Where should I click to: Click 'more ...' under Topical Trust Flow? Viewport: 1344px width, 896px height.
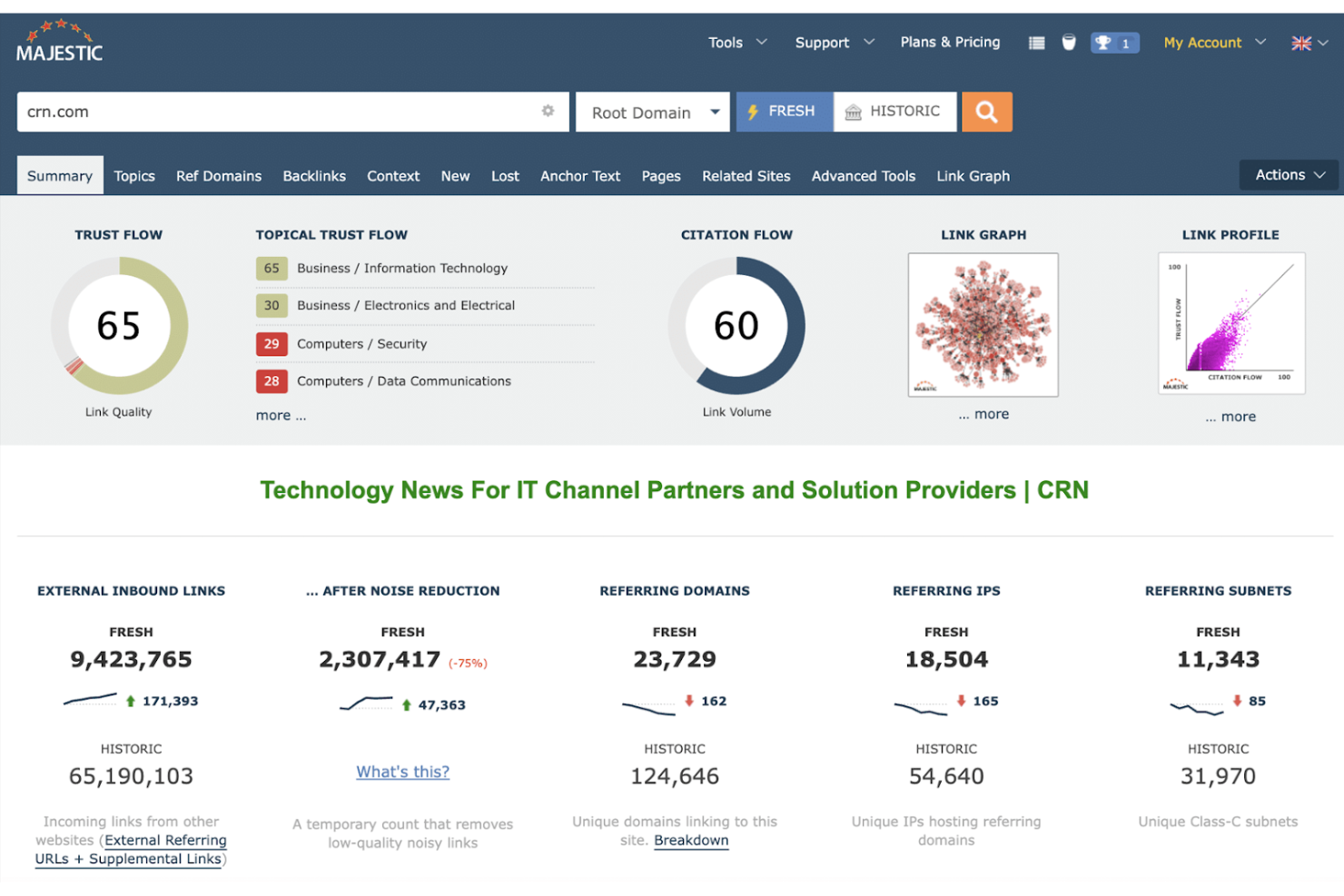coord(281,415)
